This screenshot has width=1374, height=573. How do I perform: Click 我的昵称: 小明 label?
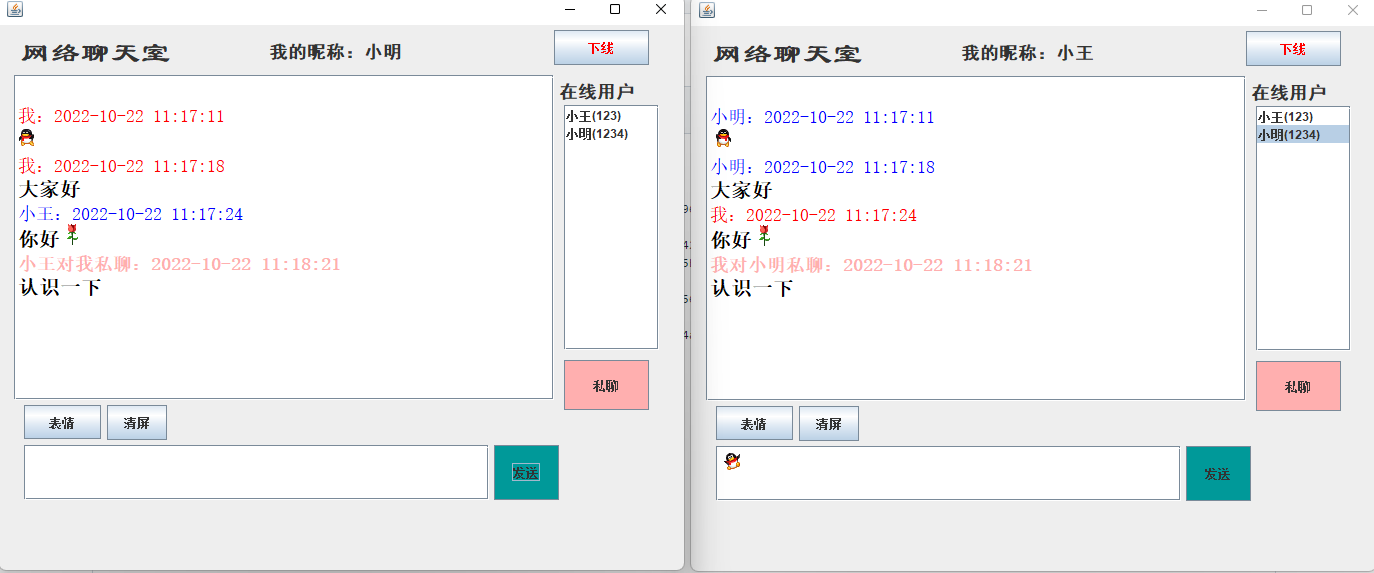335,52
